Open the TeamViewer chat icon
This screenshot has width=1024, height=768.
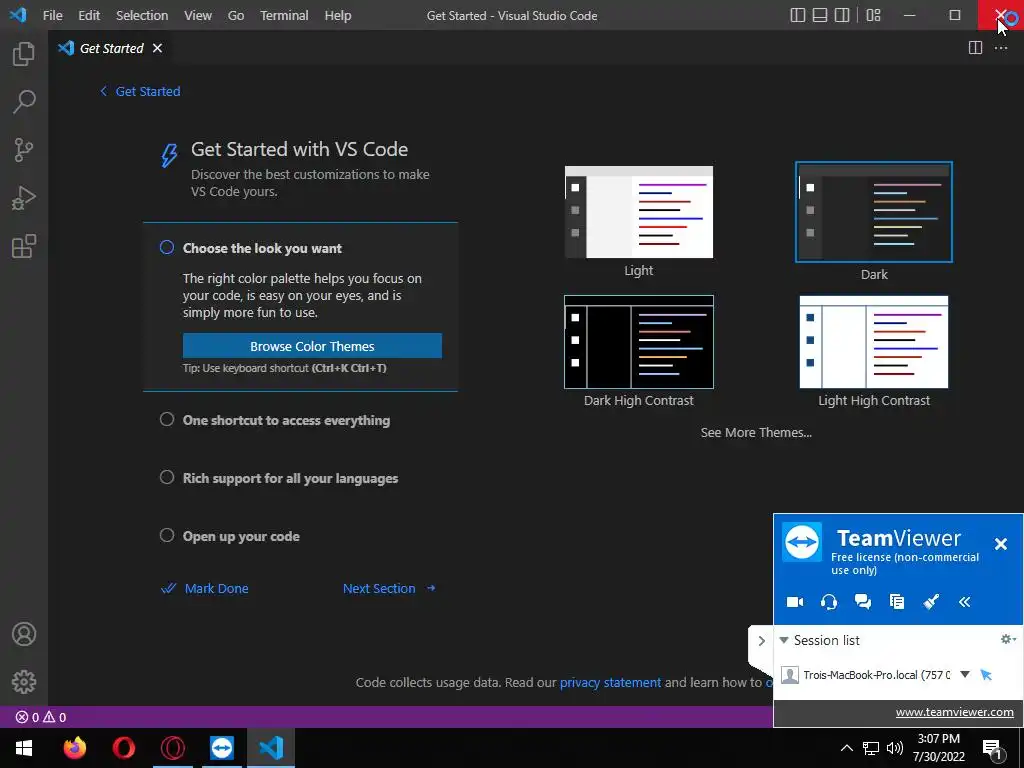coord(863,601)
